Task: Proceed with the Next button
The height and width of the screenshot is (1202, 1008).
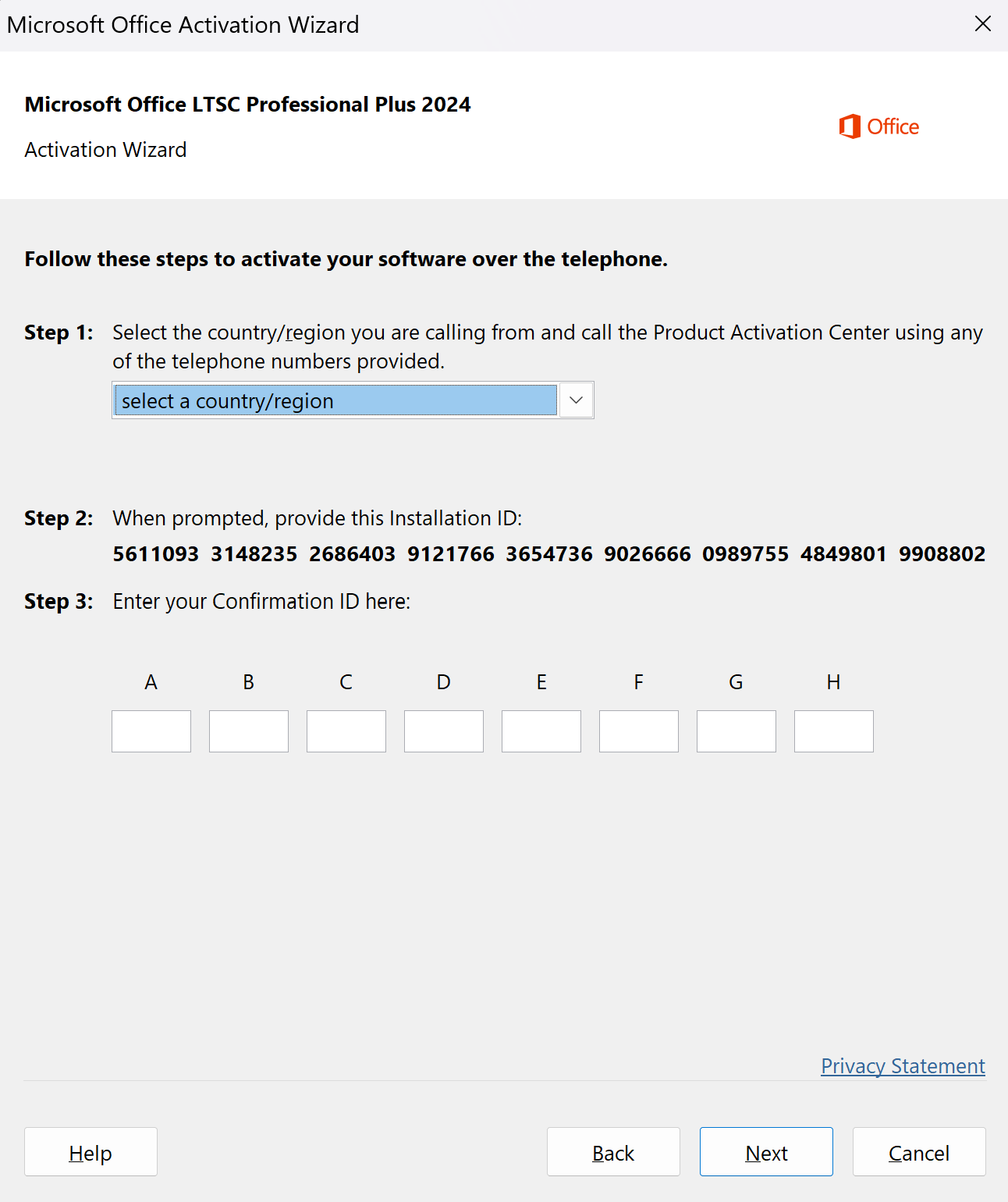Action: (x=766, y=1152)
